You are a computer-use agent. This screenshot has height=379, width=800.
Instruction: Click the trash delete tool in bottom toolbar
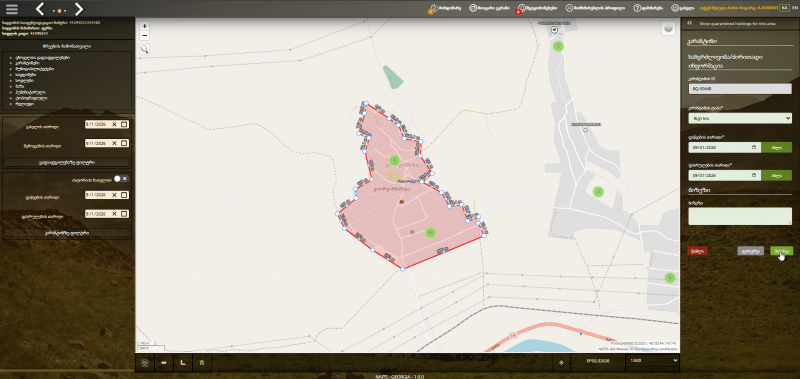pos(202,363)
